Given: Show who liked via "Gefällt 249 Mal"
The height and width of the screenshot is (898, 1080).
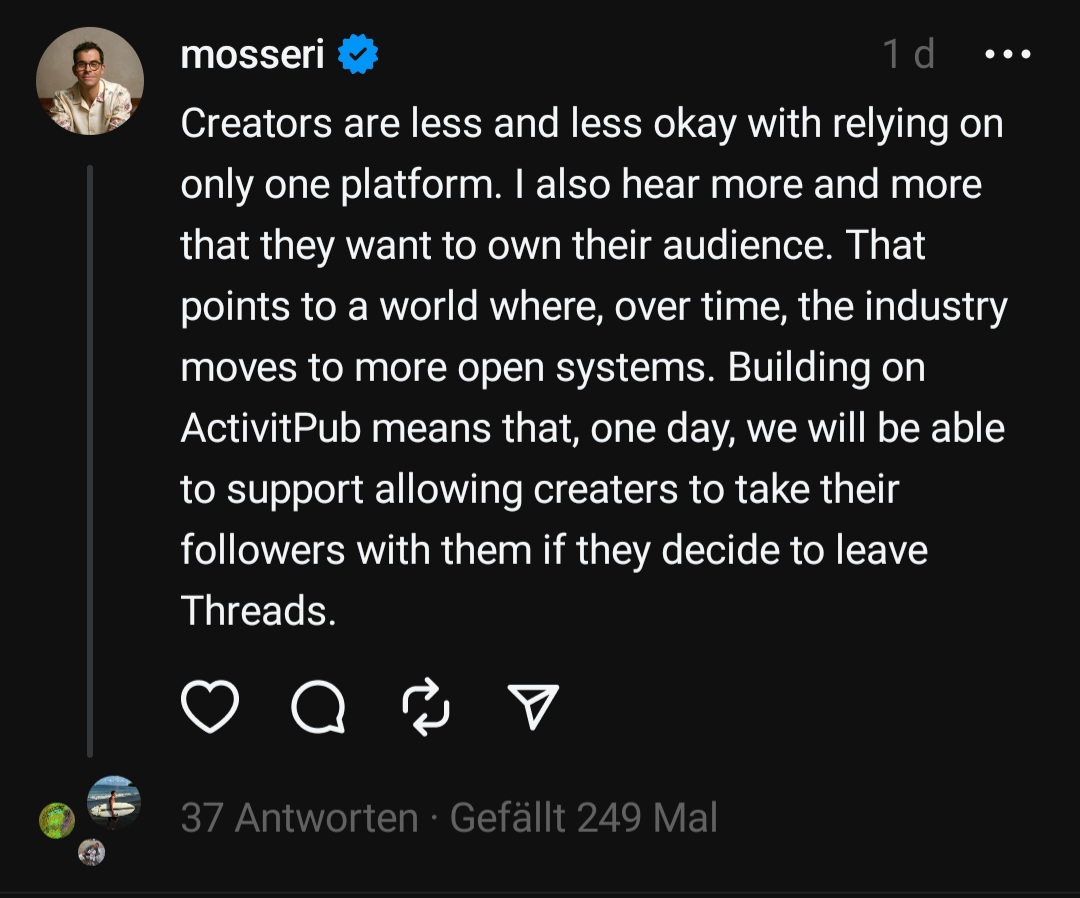Looking at the screenshot, I should click(584, 818).
